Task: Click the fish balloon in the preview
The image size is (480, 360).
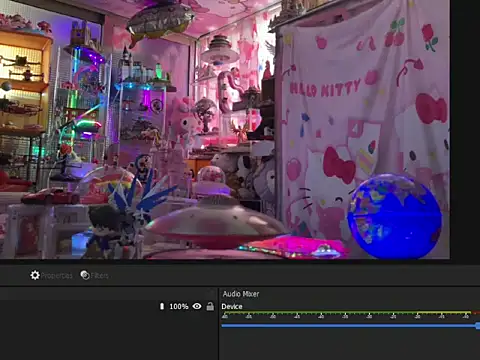Action: pos(161,21)
